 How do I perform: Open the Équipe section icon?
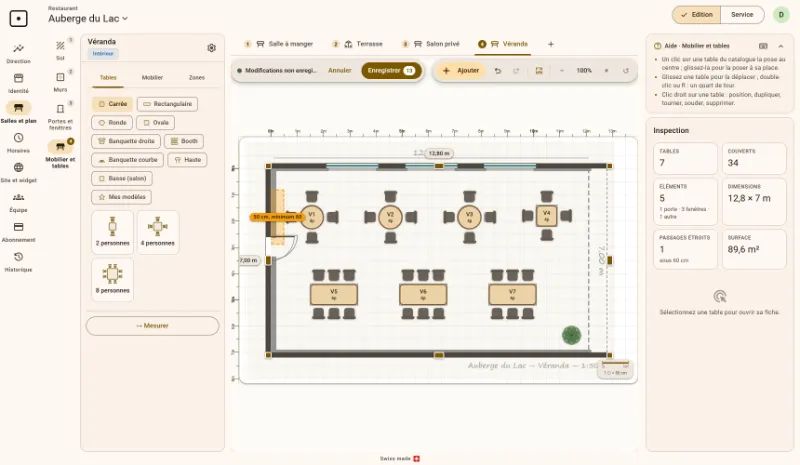click(x=18, y=197)
